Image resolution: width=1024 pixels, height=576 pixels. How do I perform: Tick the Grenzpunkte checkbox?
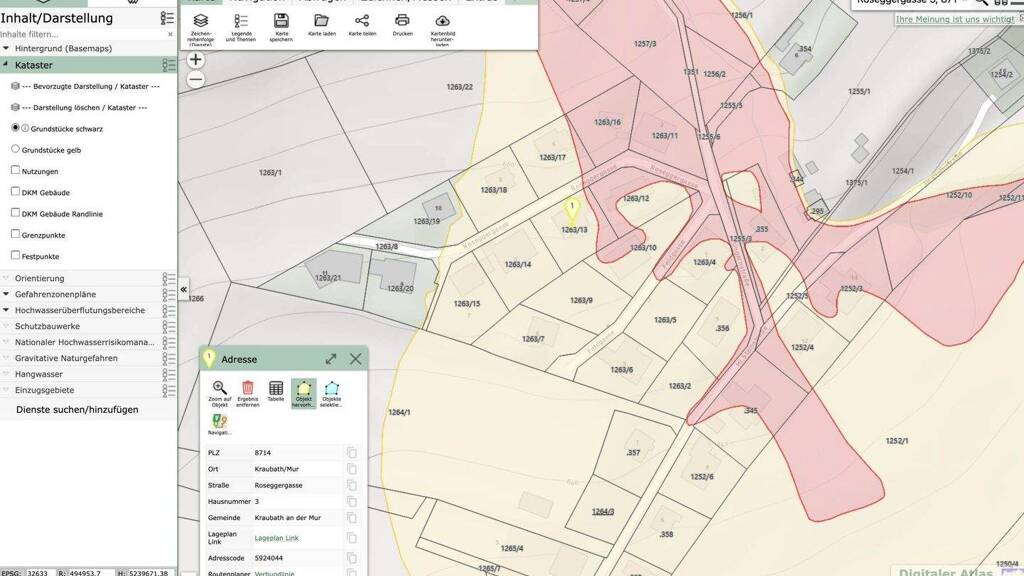(x=15, y=235)
